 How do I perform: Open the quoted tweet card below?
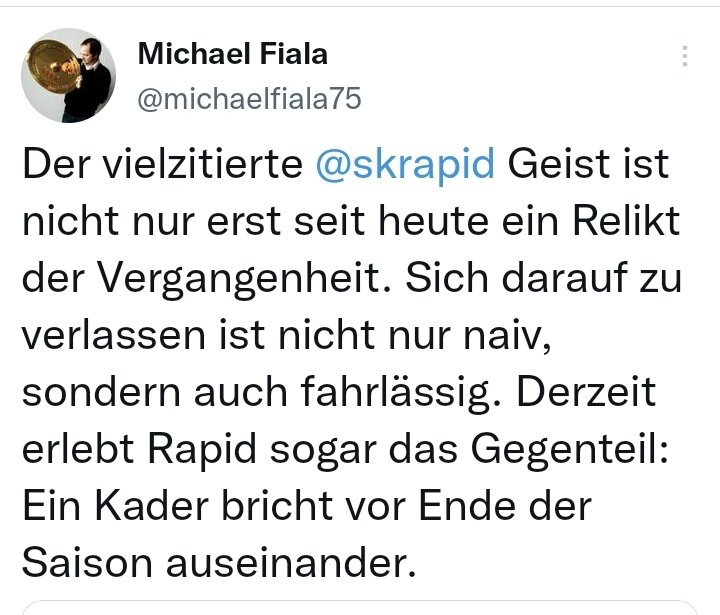[360, 607]
